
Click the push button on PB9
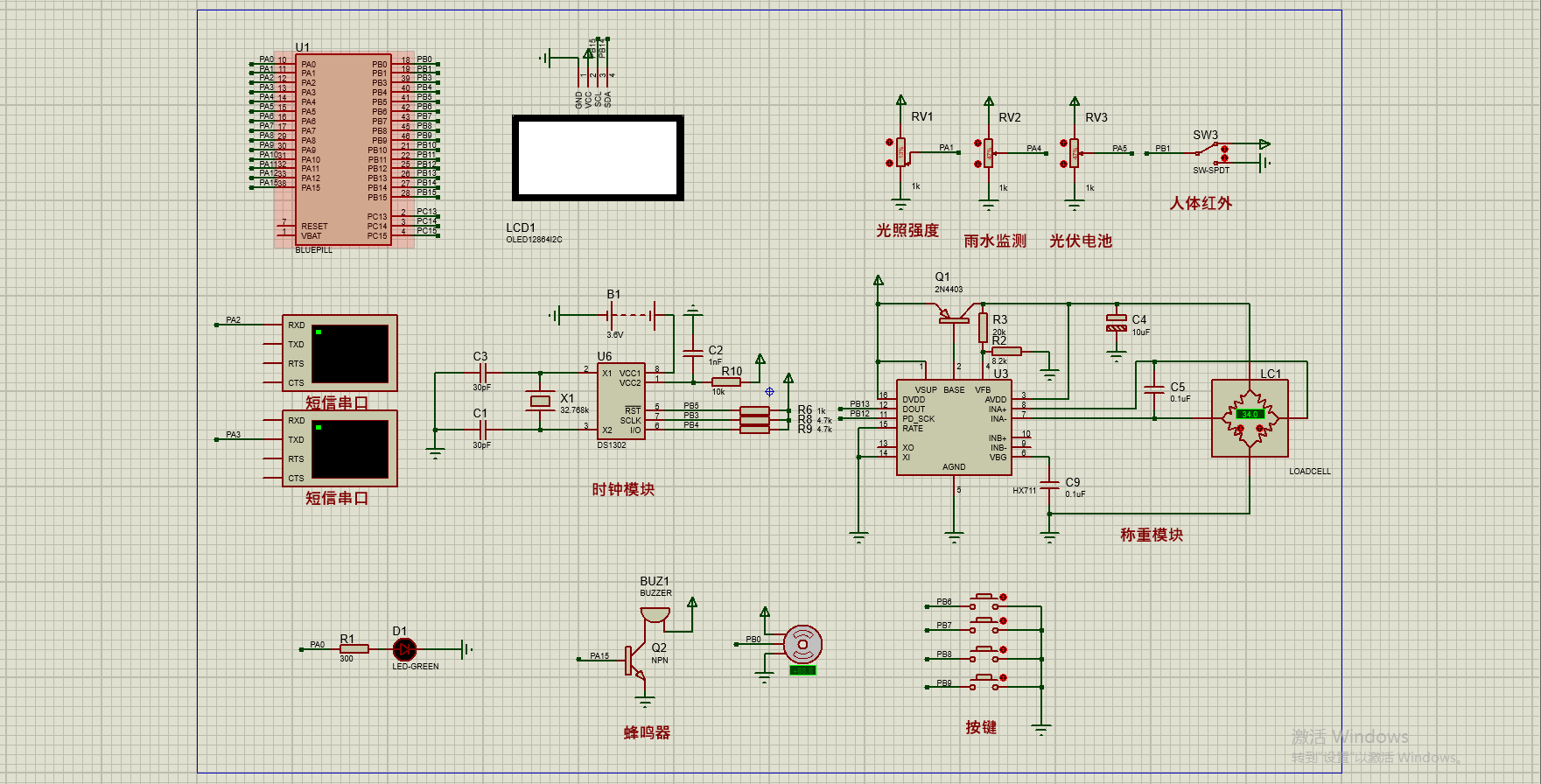pos(985,683)
